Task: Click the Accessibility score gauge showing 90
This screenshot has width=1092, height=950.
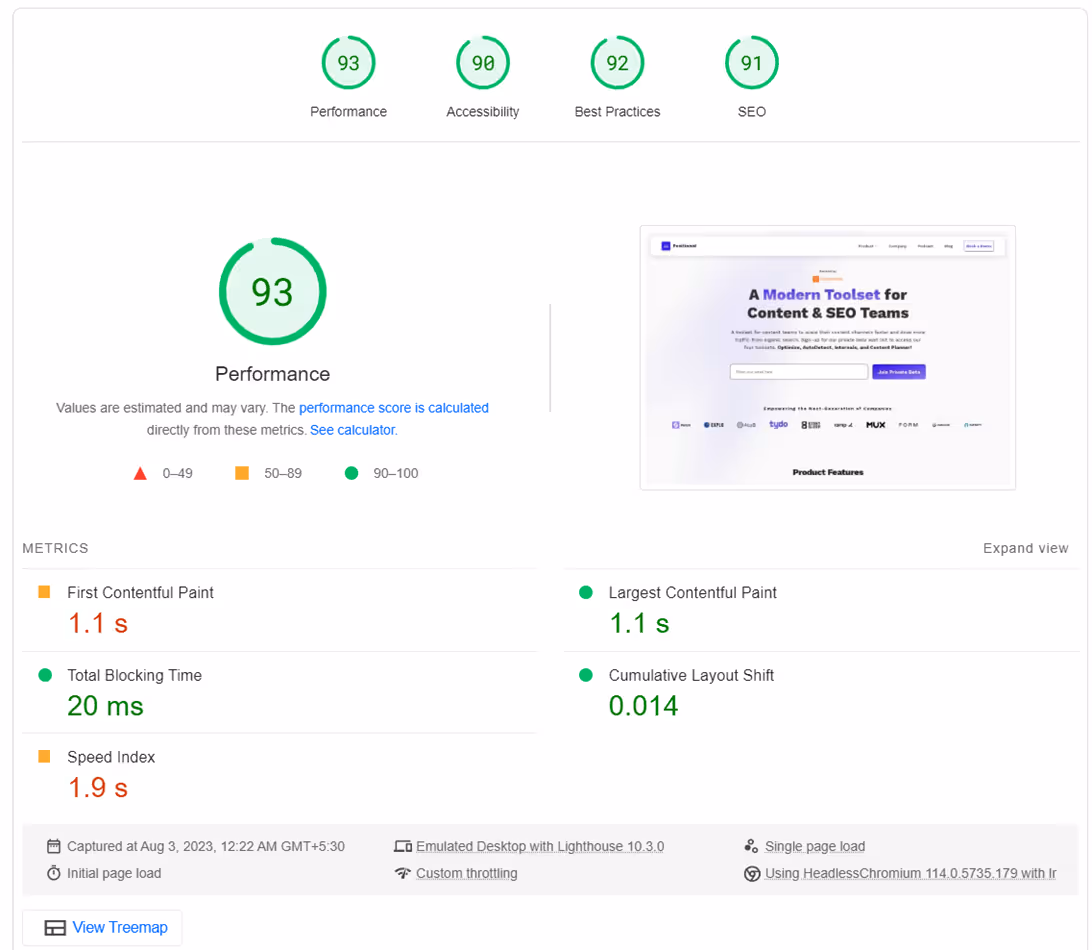Action: (x=483, y=63)
